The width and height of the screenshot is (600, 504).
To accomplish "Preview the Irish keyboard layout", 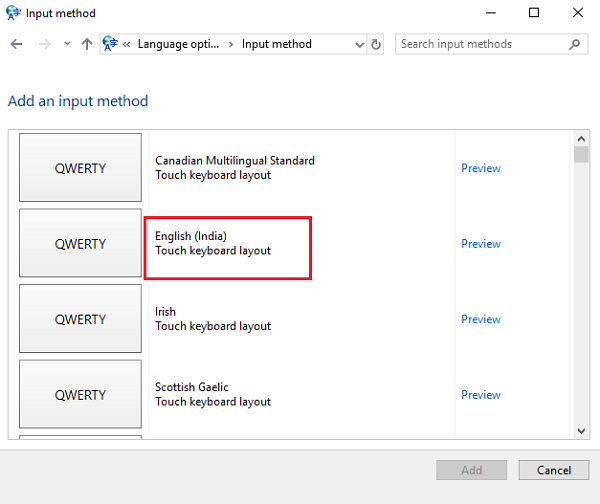I will tap(480, 319).
